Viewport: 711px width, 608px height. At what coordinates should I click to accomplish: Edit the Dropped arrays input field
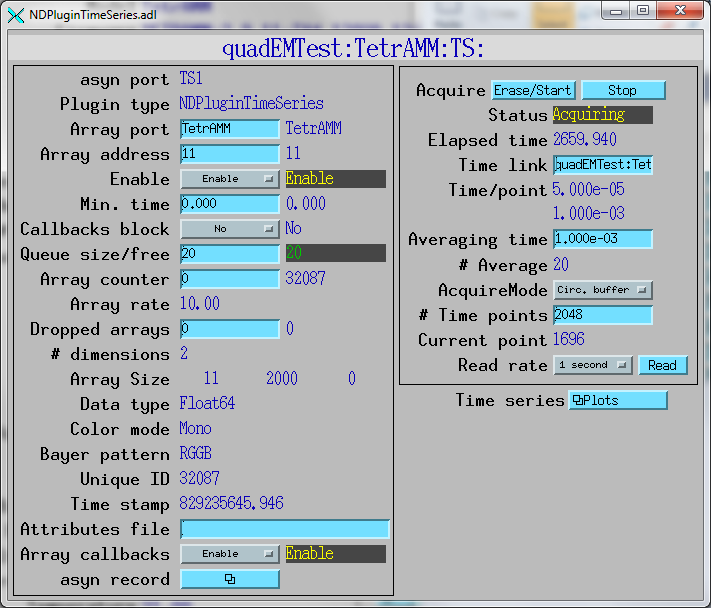tap(230, 329)
